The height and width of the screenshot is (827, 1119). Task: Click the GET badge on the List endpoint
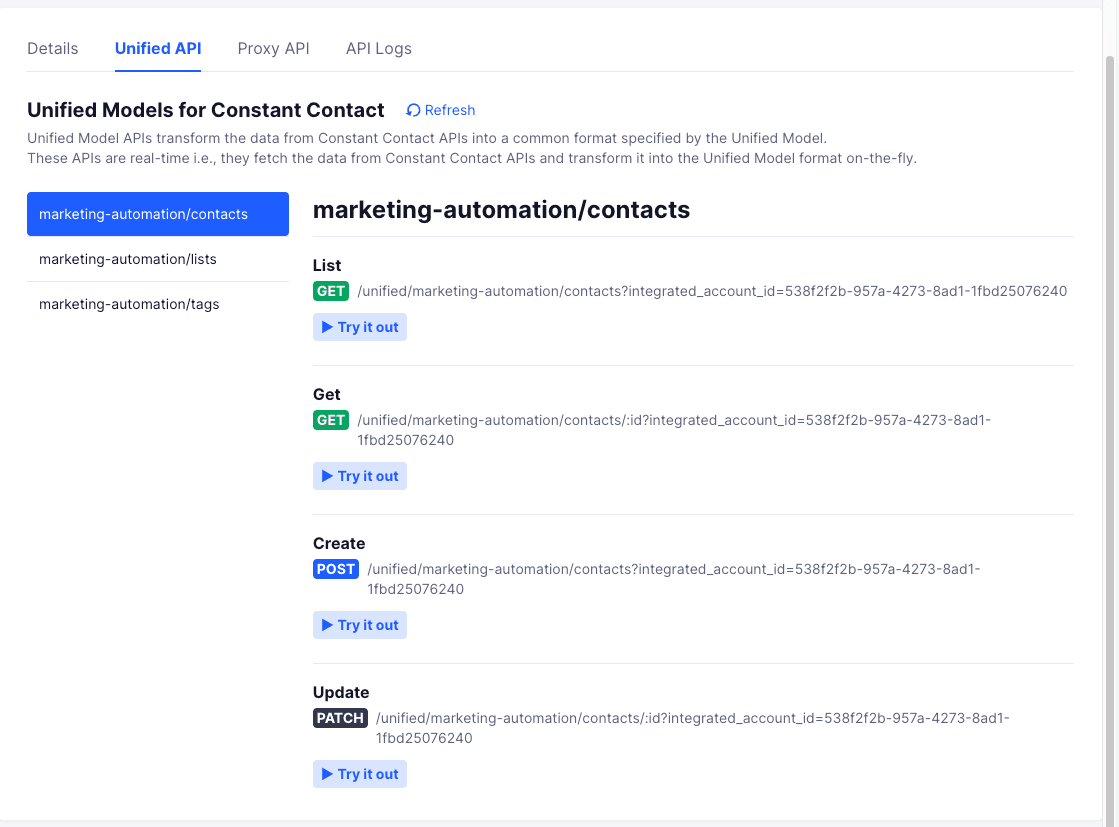[331, 291]
